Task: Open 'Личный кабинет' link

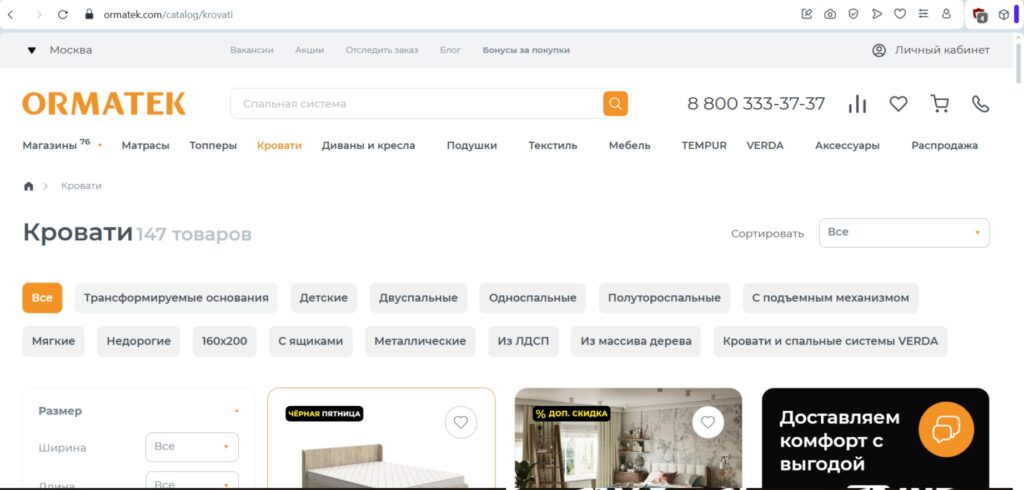Action: click(931, 50)
